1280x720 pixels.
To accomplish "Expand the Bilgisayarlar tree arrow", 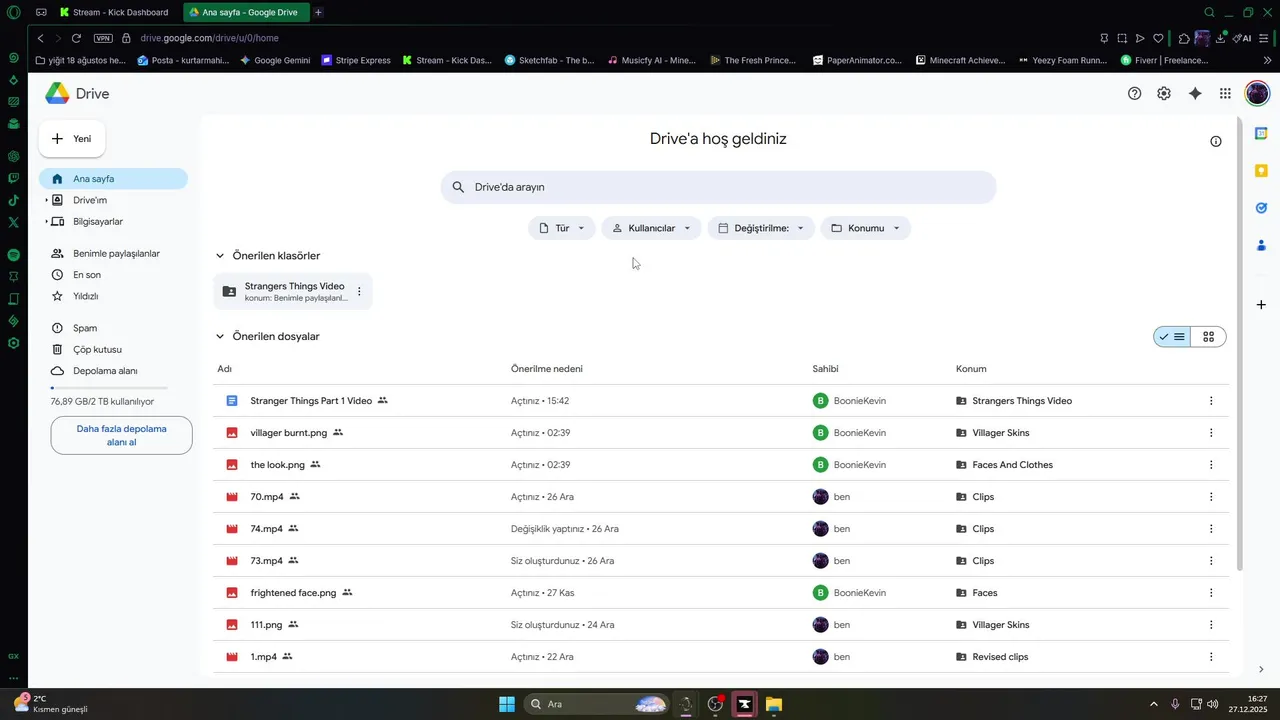I will coord(46,222).
